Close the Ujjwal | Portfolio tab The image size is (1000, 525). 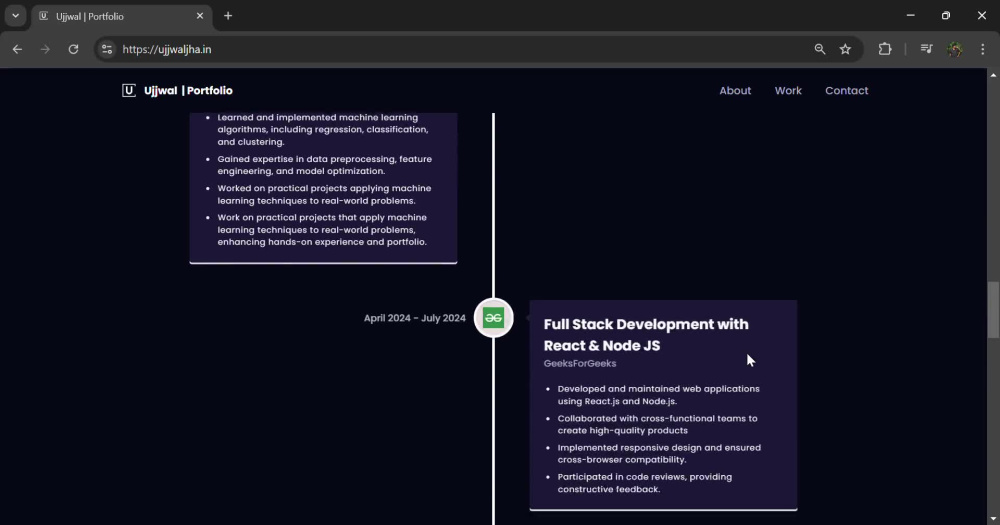tap(200, 16)
